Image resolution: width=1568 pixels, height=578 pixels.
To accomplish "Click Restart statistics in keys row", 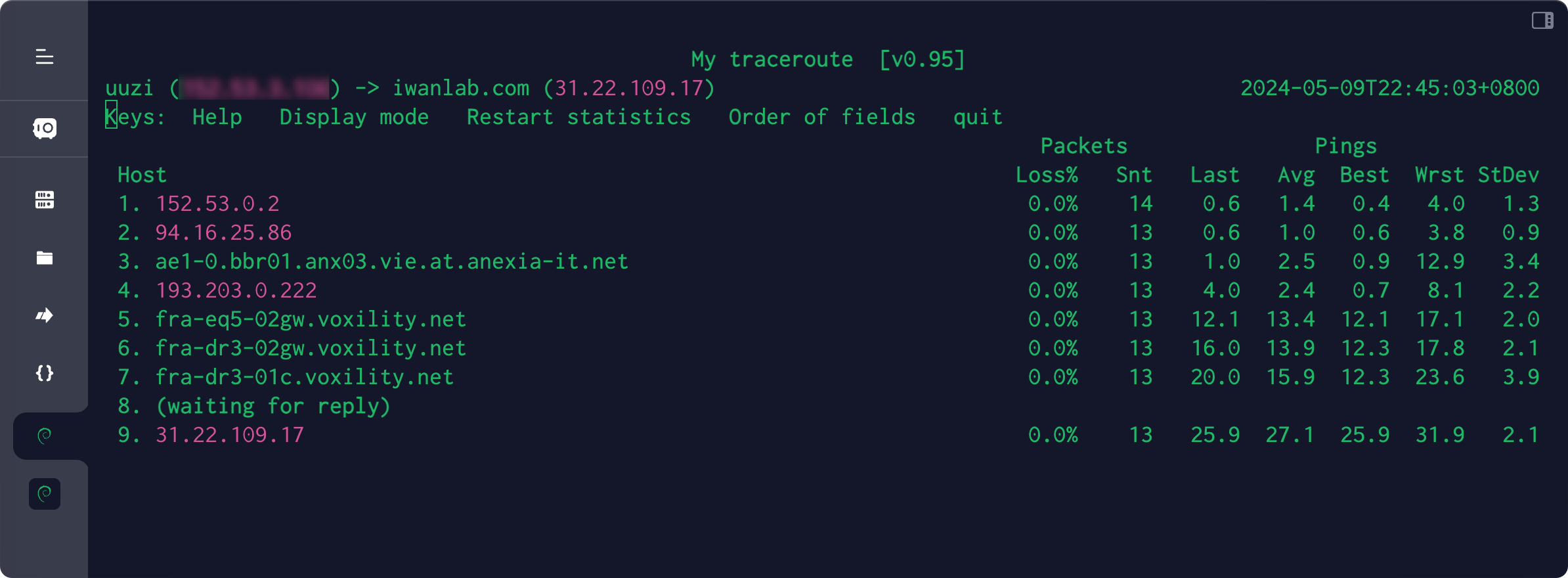I will tap(578, 117).
